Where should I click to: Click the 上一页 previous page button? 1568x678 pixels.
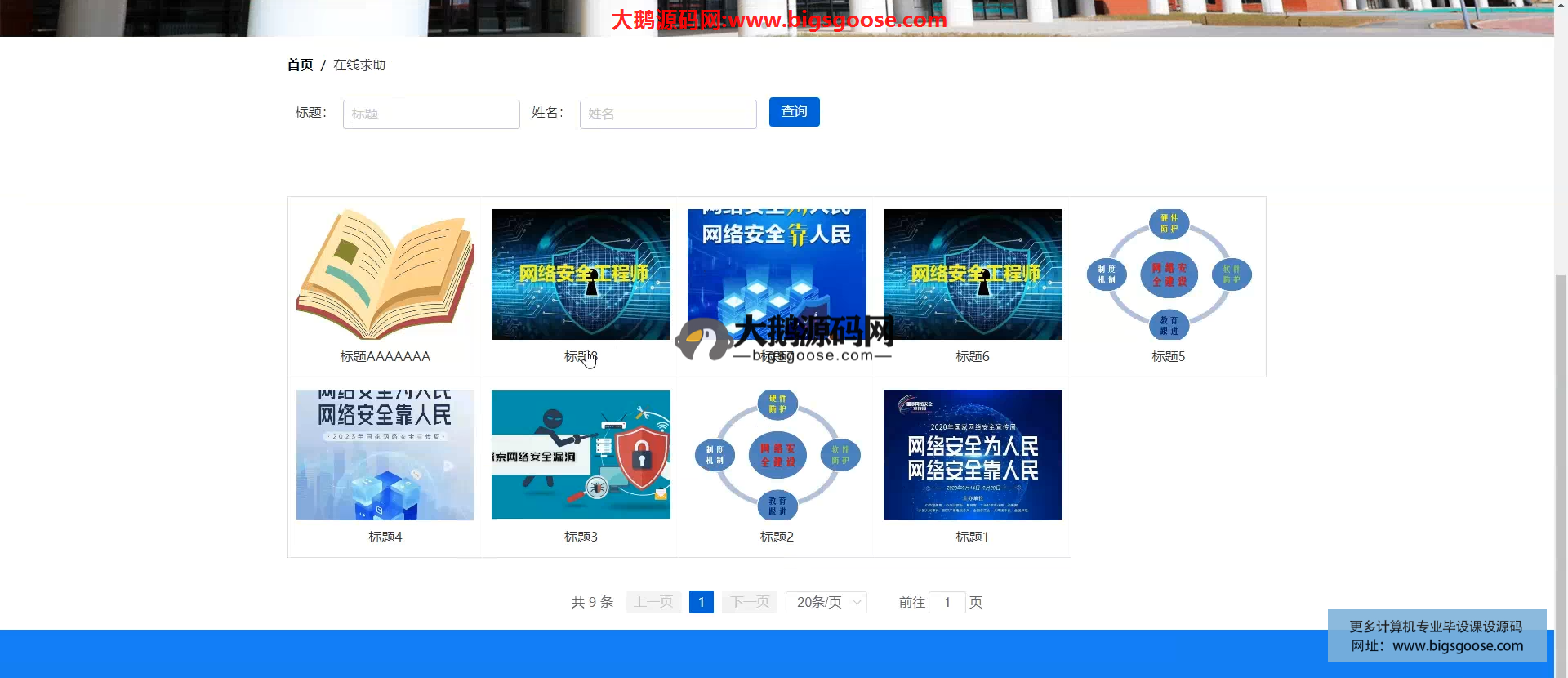pyautogui.click(x=653, y=602)
